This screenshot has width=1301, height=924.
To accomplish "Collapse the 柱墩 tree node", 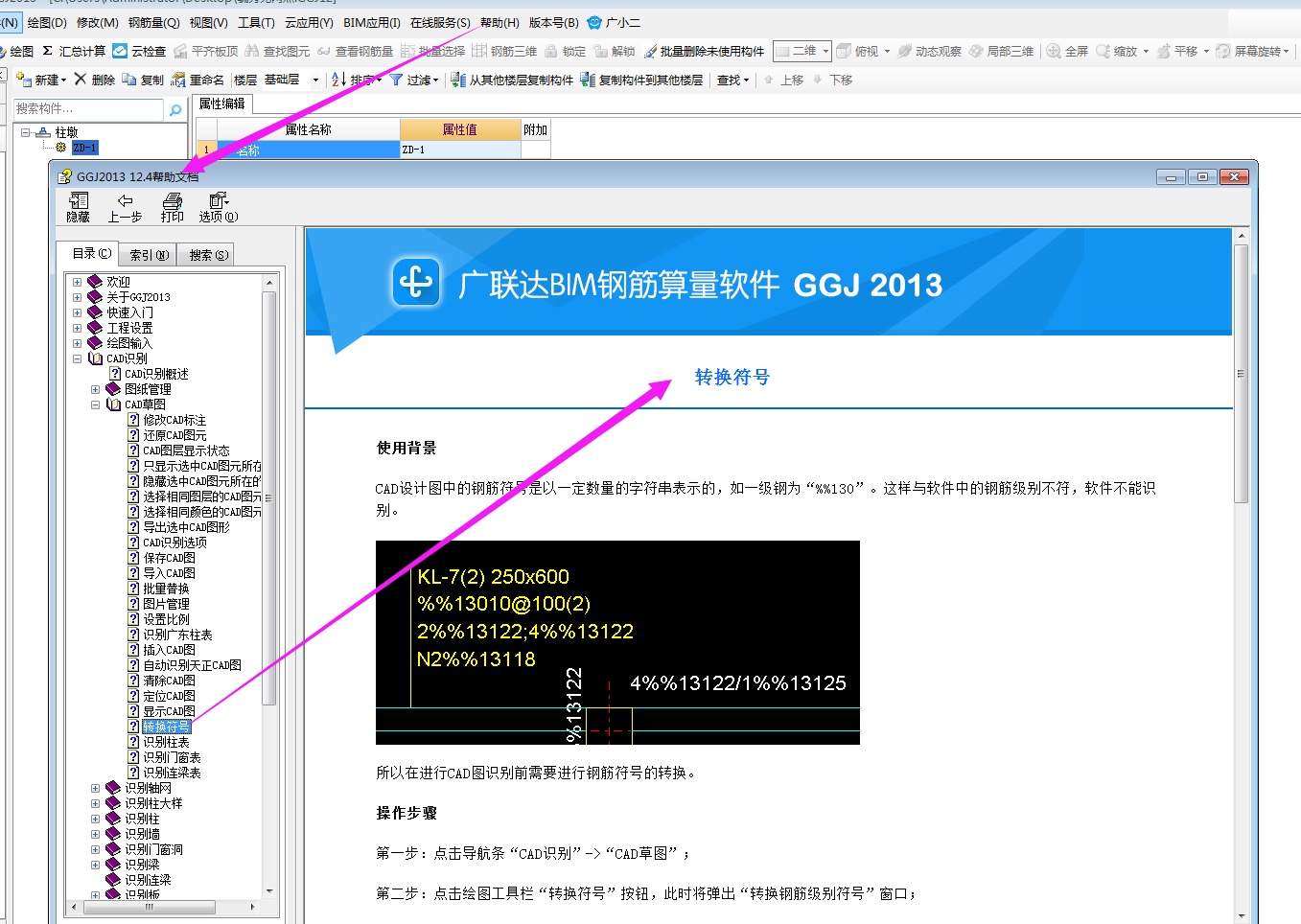I will pos(26,132).
